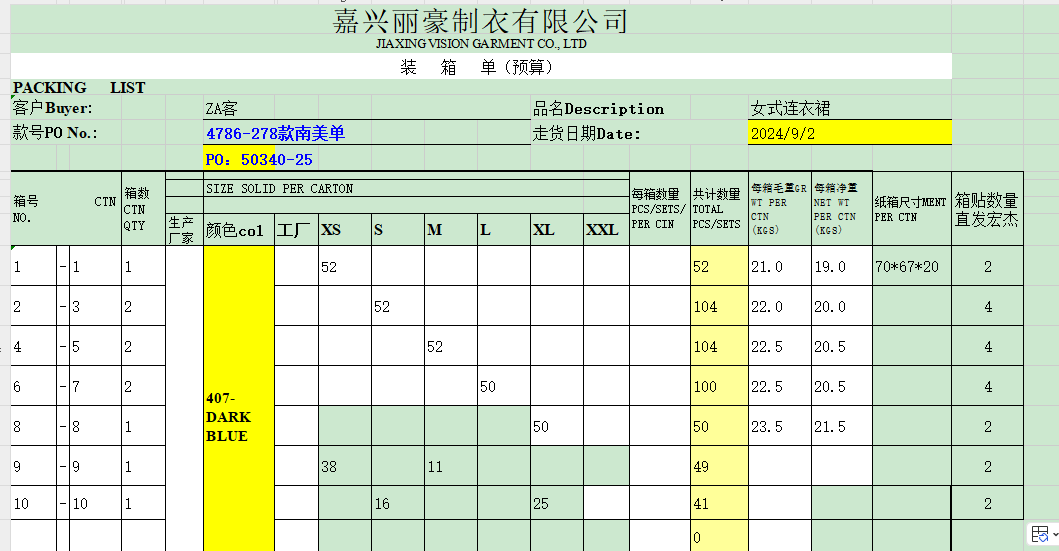Select the PACKING LIST heading cell

[80, 88]
